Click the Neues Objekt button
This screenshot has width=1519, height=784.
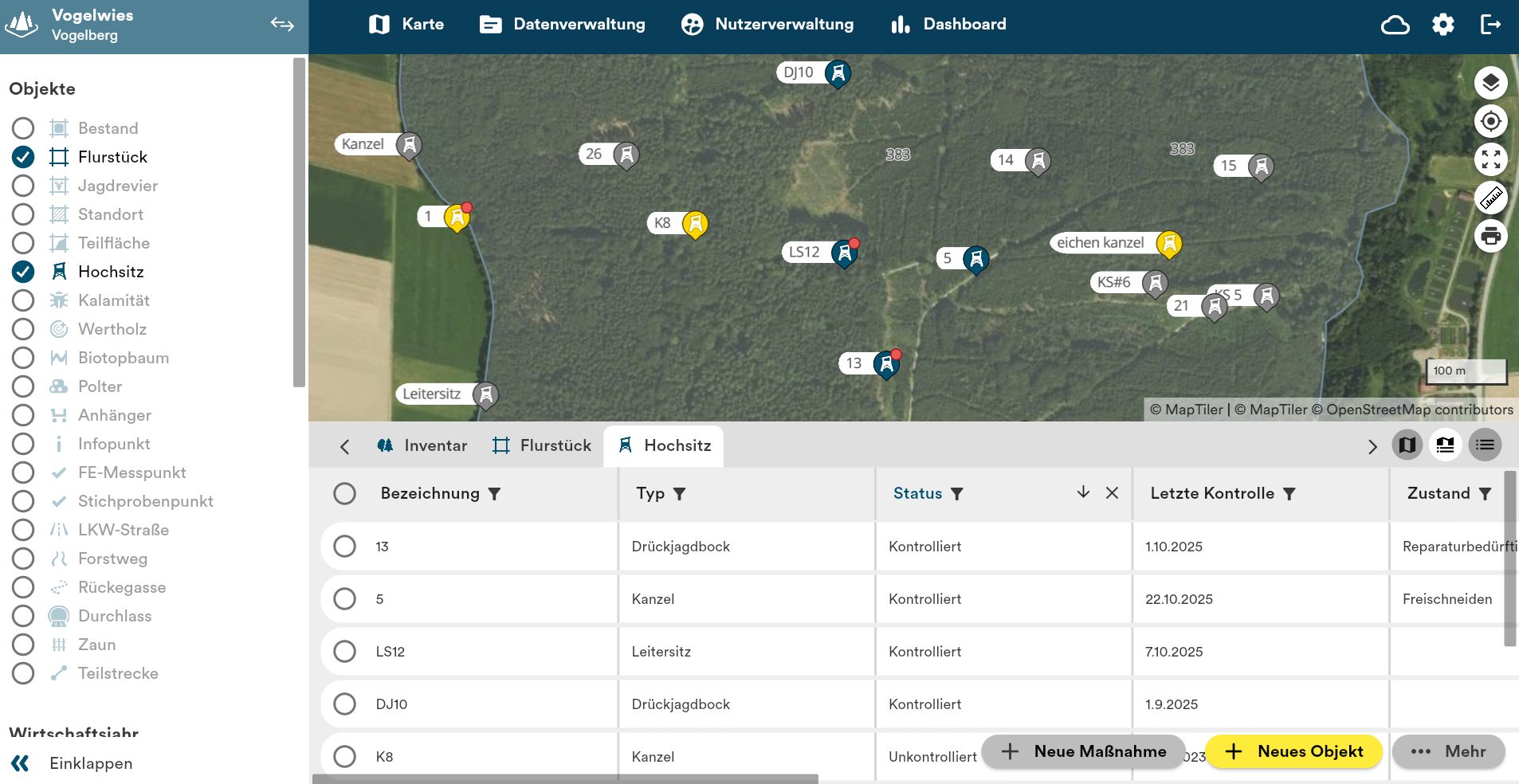[1293, 751]
